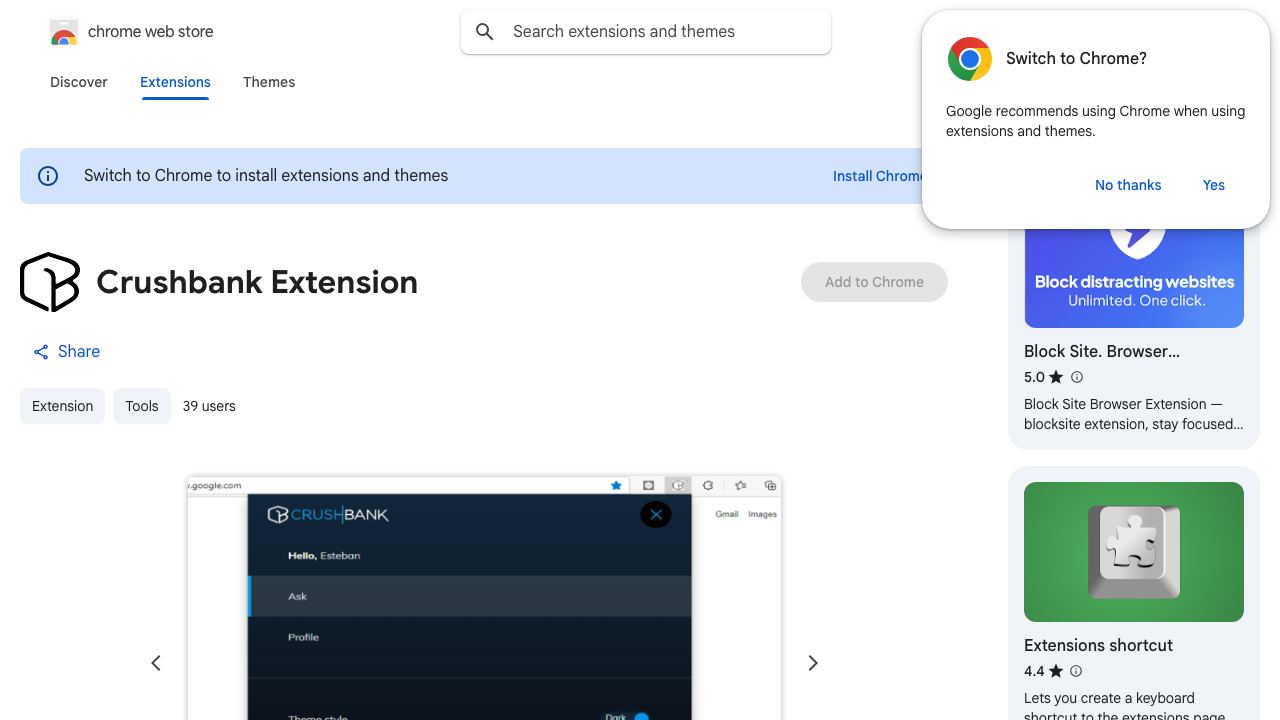Dismiss popup with No thanks
This screenshot has height=720, width=1280.
coord(1128,185)
